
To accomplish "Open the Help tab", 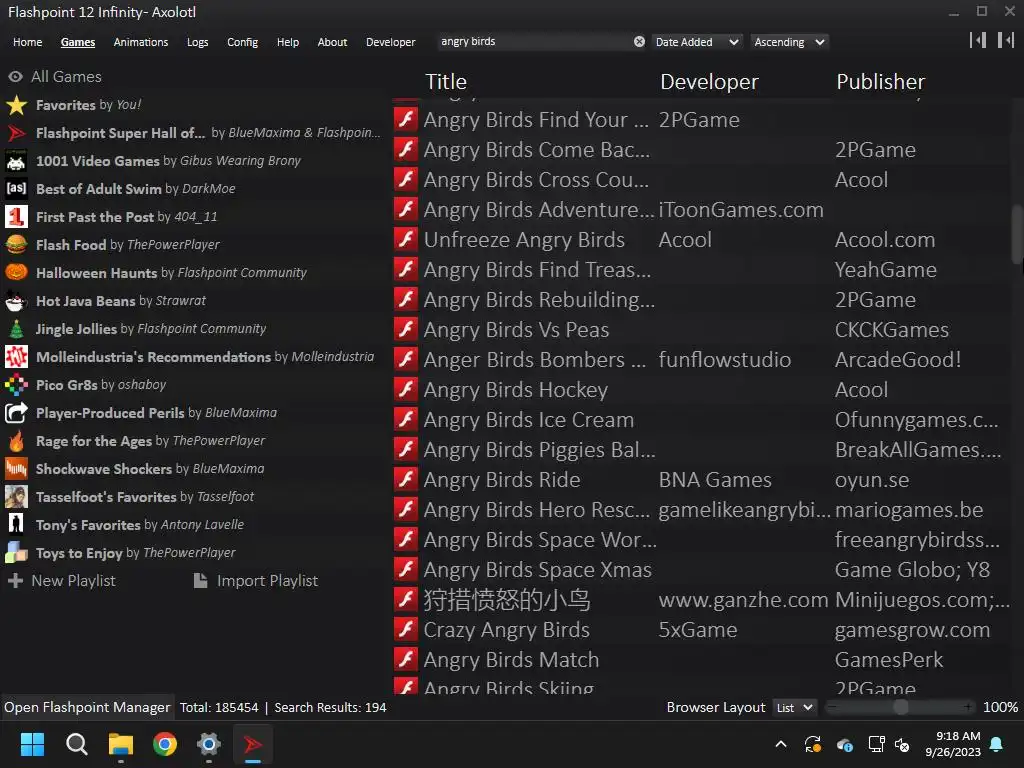I will pos(287,42).
